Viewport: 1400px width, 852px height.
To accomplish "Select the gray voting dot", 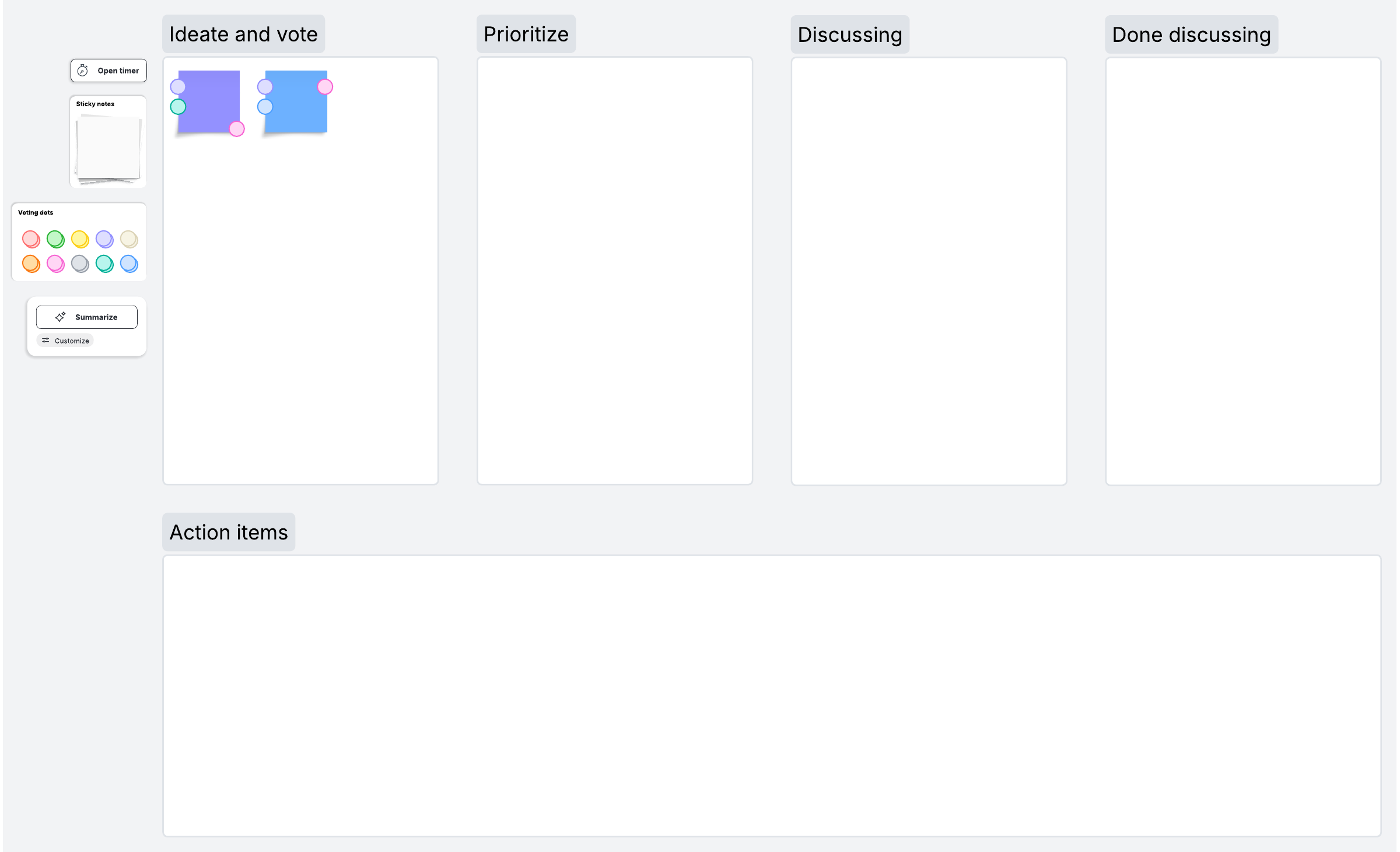I will pos(80,264).
